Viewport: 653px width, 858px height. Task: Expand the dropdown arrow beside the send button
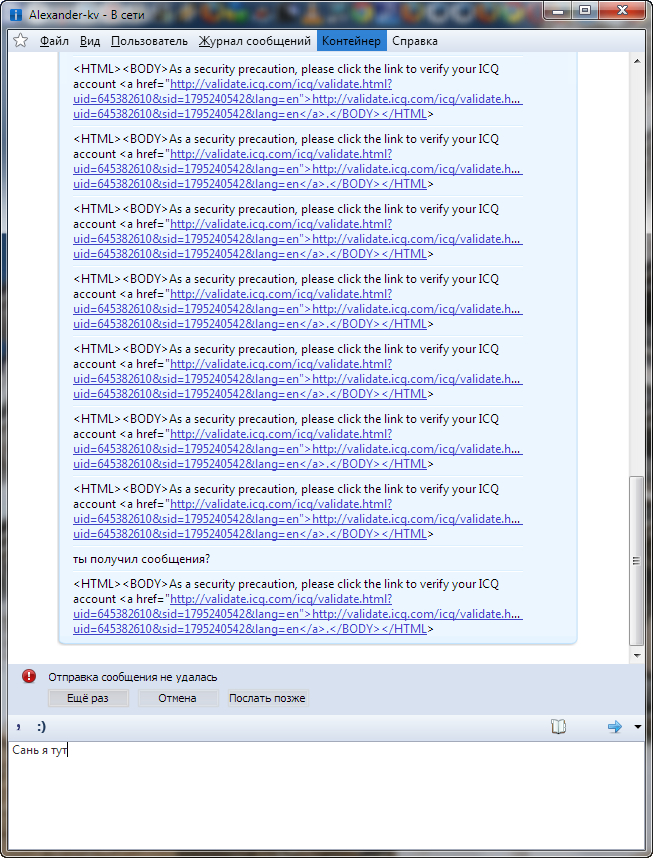point(637,727)
